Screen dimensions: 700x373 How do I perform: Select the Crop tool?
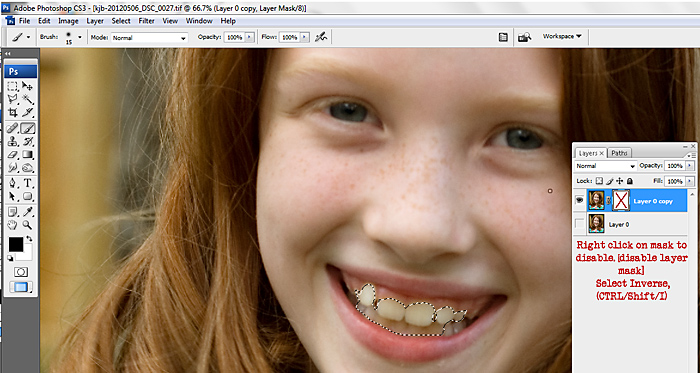coord(12,112)
